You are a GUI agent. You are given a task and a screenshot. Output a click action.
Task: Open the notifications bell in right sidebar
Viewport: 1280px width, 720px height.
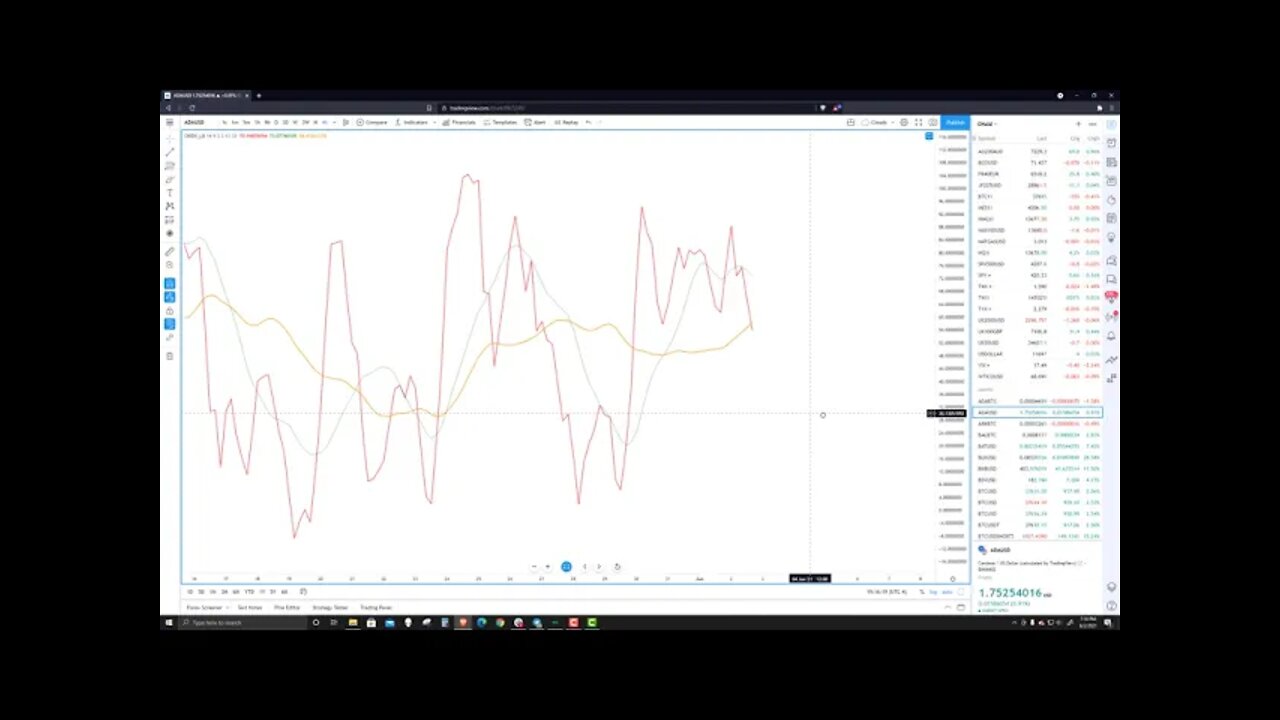[1111, 336]
